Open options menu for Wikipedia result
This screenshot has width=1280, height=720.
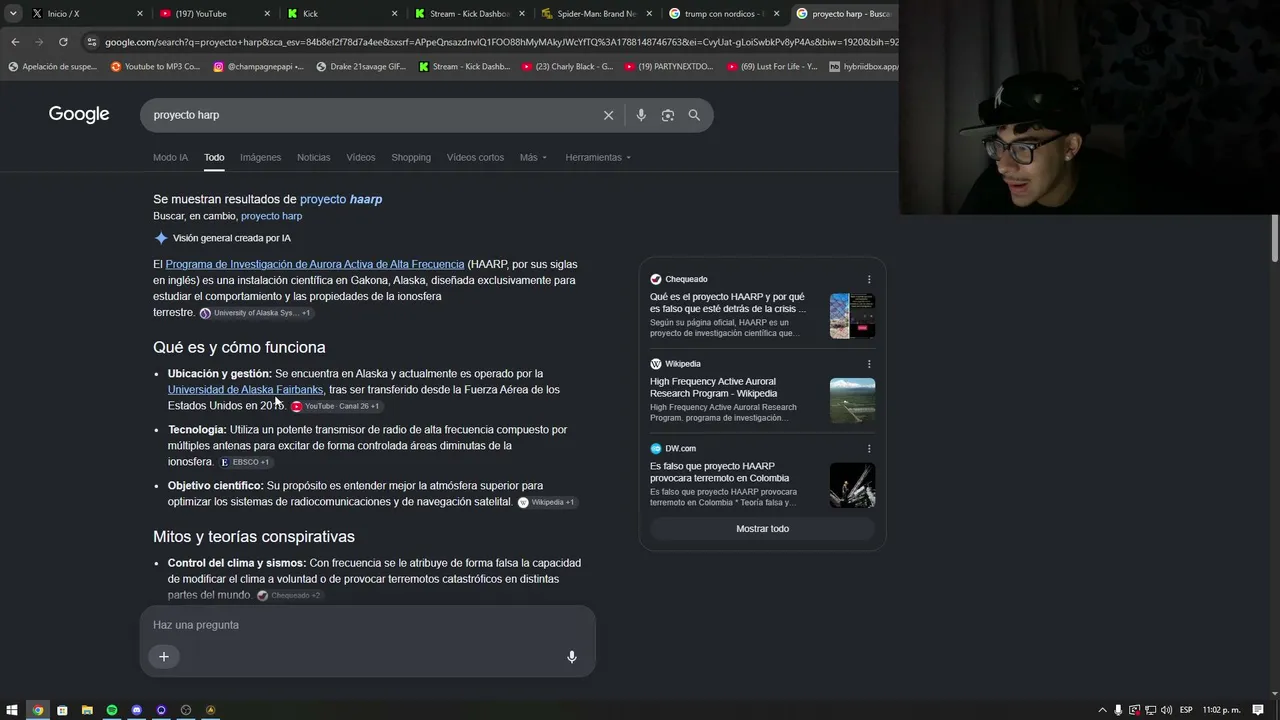pyautogui.click(x=869, y=364)
